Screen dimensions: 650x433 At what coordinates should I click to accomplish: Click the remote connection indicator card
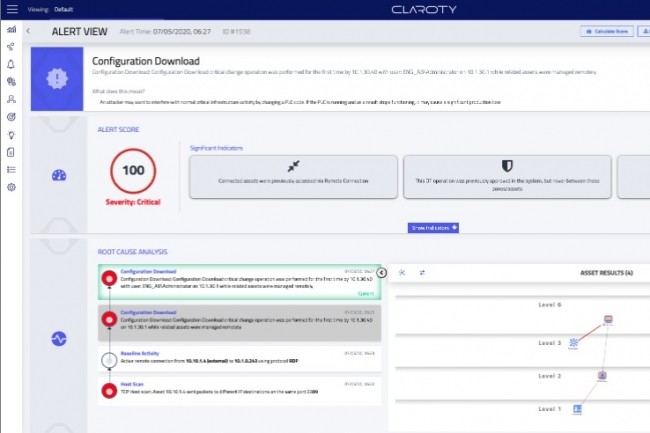coord(293,174)
